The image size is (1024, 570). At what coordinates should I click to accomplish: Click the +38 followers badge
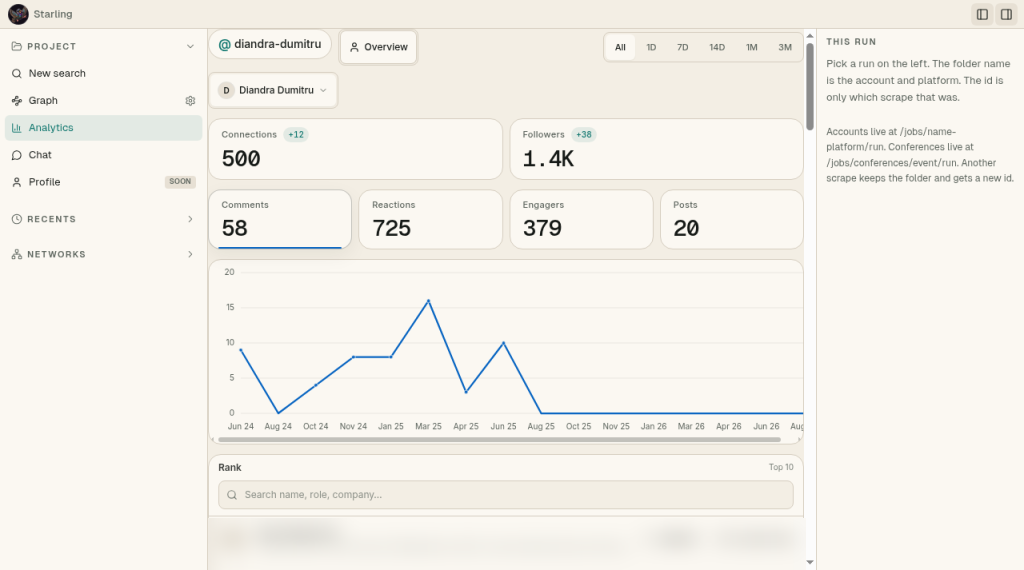[x=583, y=135]
